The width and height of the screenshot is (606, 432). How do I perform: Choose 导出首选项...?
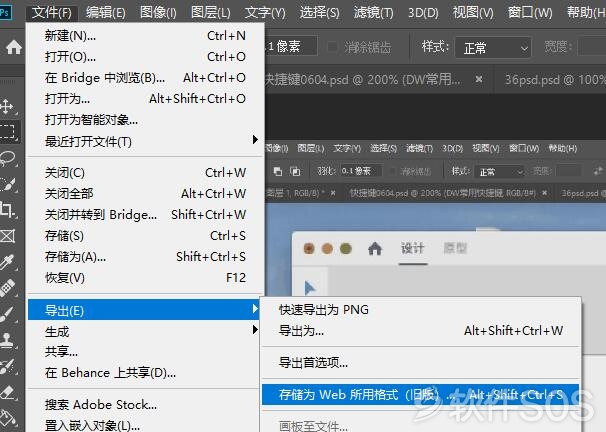[x=421, y=362]
